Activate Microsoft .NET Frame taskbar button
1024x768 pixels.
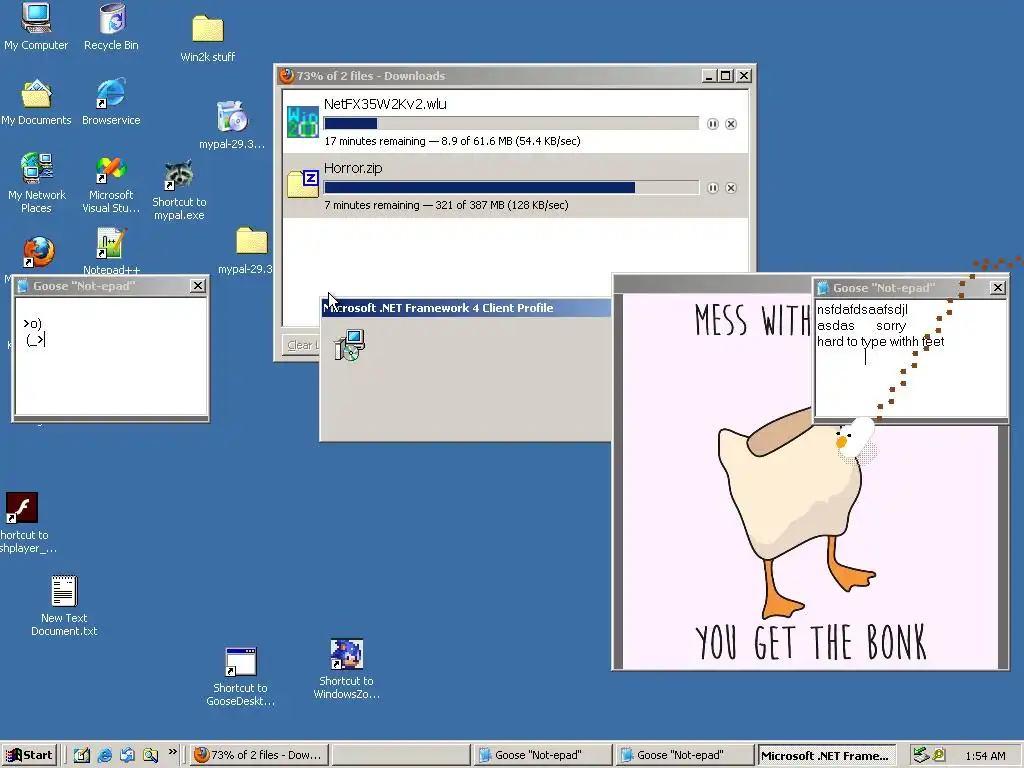826,755
